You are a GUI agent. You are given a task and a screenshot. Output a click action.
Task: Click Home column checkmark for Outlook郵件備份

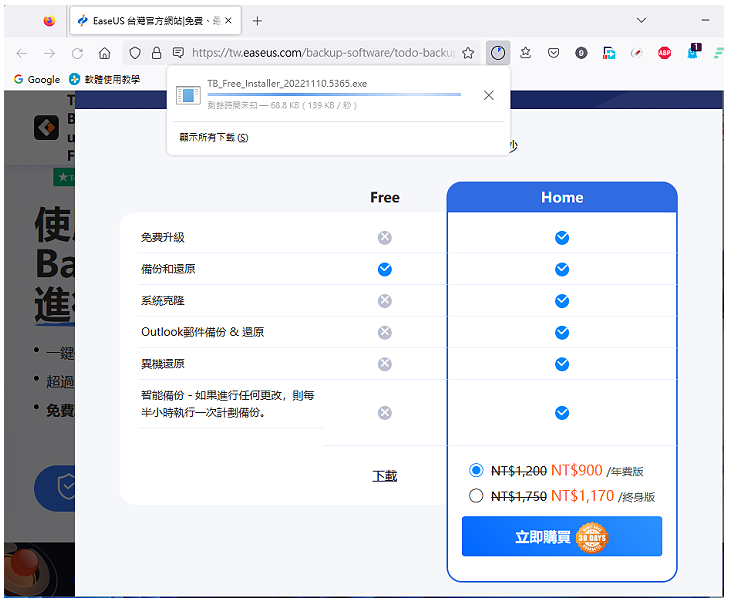(x=562, y=333)
